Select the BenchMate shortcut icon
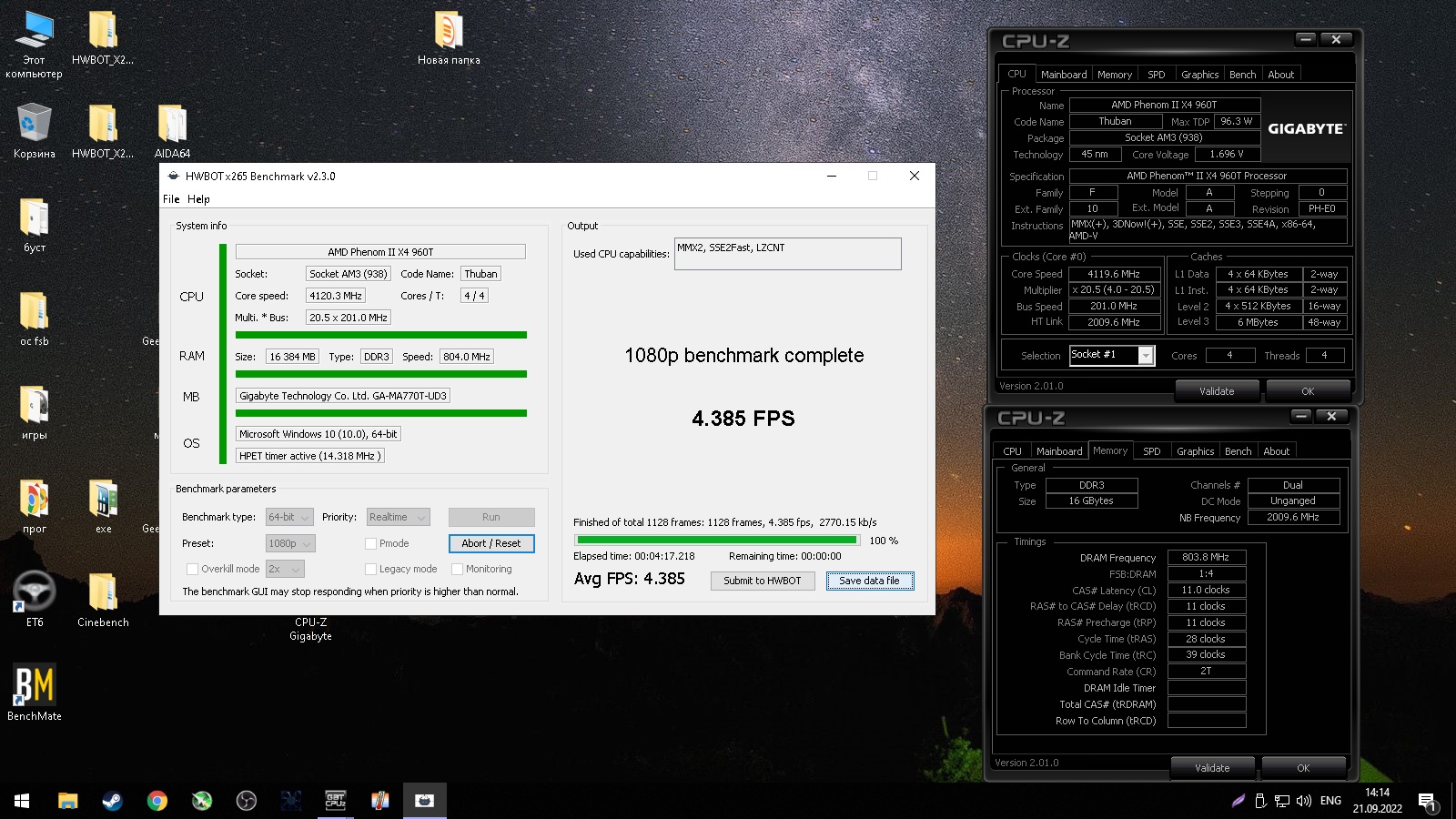The width and height of the screenshot is (1456, 819). 34,694
